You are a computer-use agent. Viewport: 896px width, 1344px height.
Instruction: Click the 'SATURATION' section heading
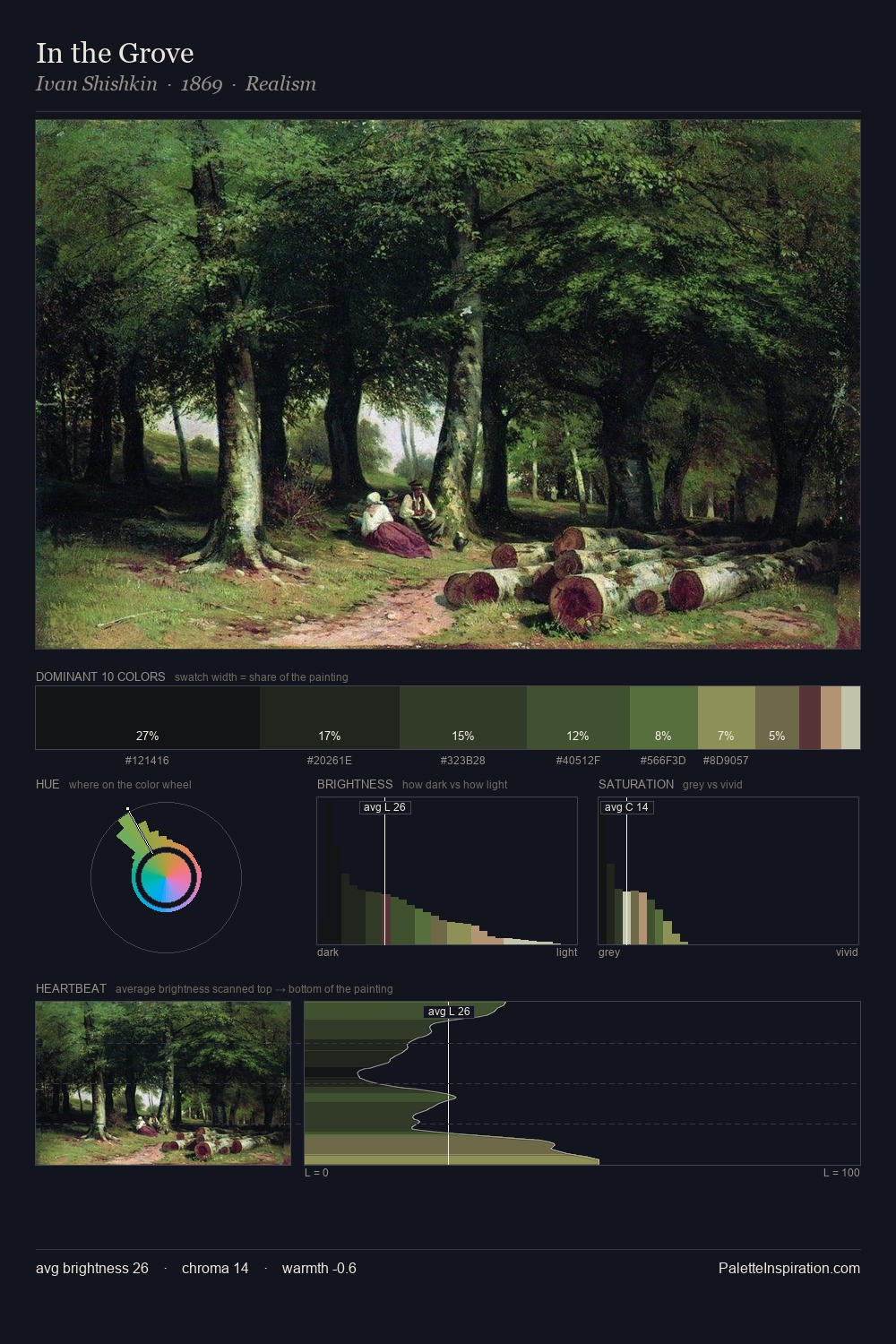pyautogui.click(x=636, y=784)
